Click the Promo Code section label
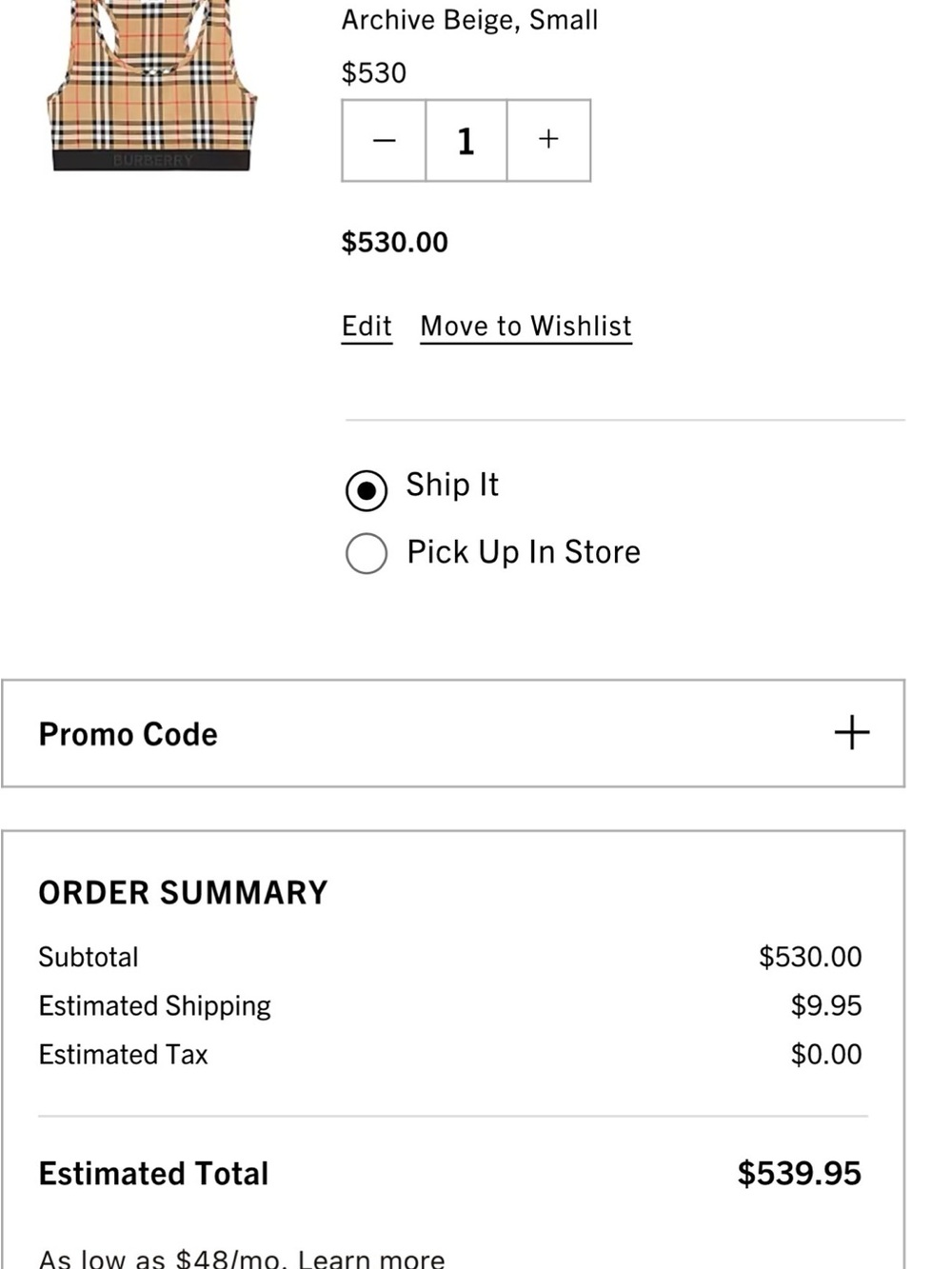 click(128, 734)
